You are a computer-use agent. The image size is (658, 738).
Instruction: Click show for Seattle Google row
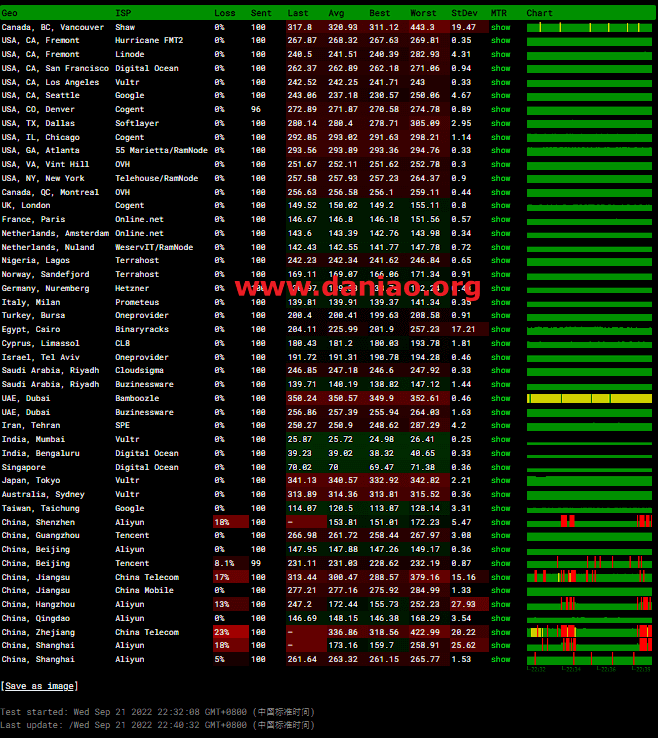click(x=500, y=96)
